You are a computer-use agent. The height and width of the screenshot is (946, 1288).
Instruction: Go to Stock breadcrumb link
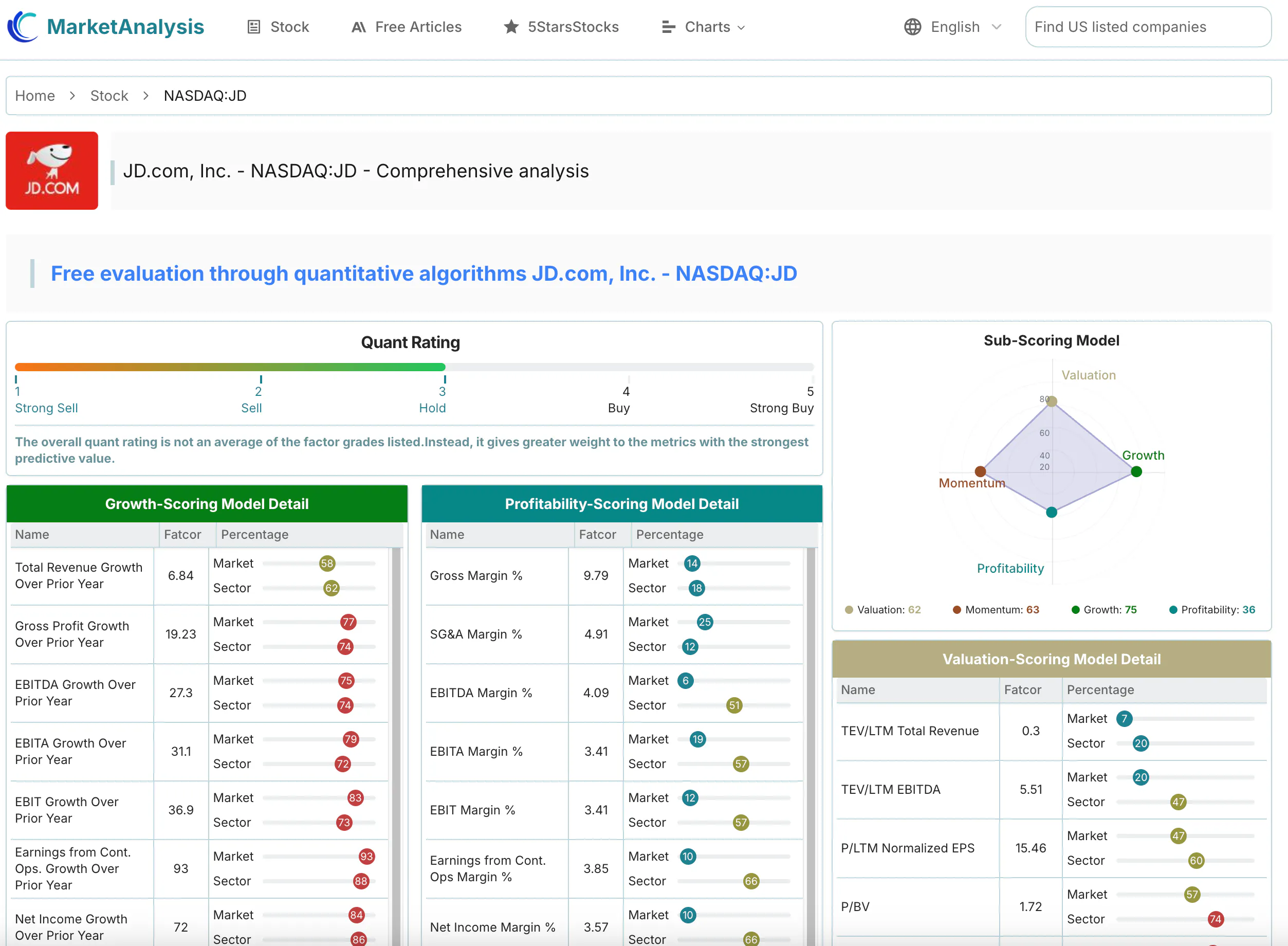point(109,96)
